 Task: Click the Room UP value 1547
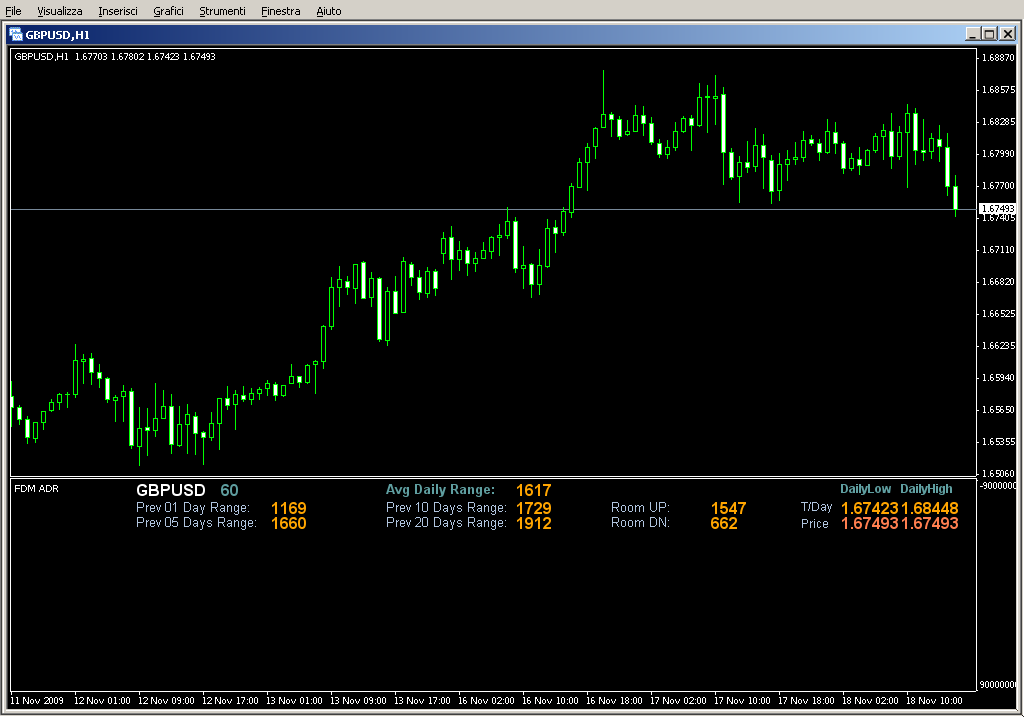[728, 508]
